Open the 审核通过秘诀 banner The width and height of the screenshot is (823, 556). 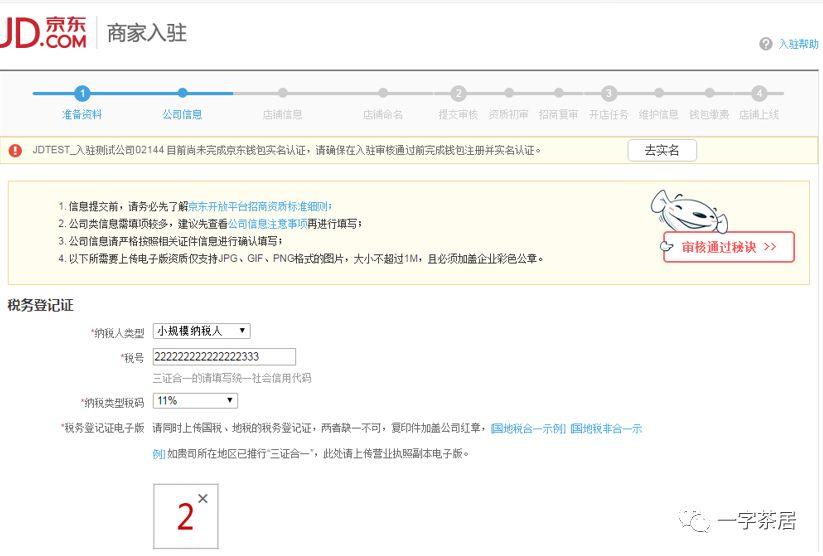coord(729,247)
